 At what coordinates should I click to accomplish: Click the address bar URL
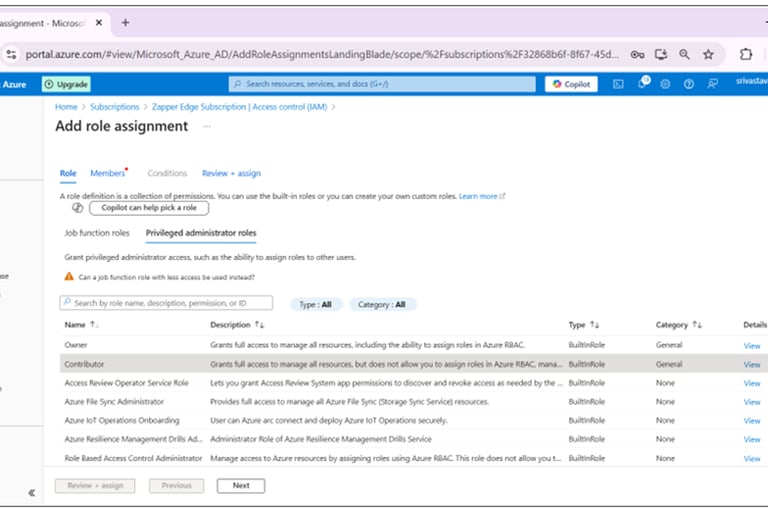click(322, 54)
